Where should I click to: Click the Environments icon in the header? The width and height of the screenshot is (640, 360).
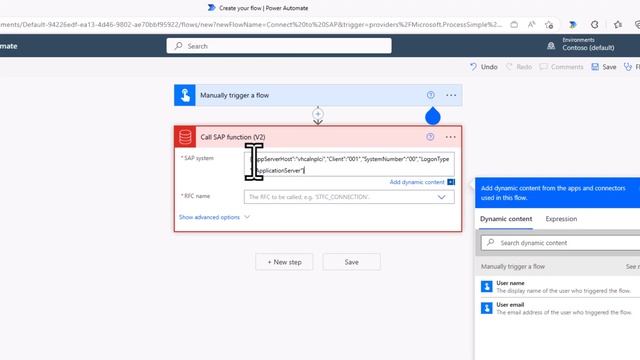click(551, 46)
